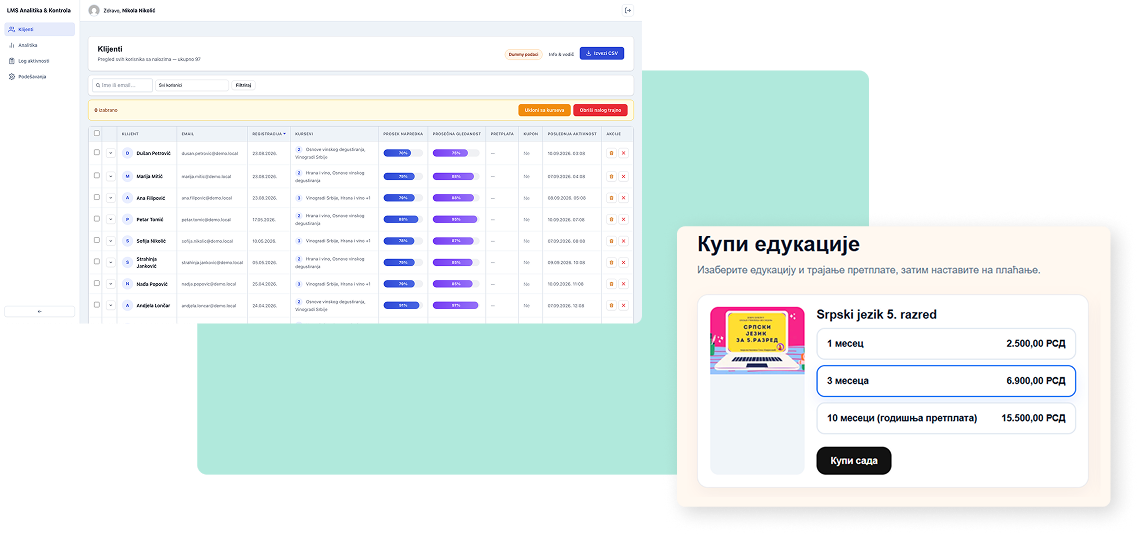This screenshot has height=535, width=1138.
Task: Click the user avatar next to Nikola Nikolić
Action: [x=94, y=10]
